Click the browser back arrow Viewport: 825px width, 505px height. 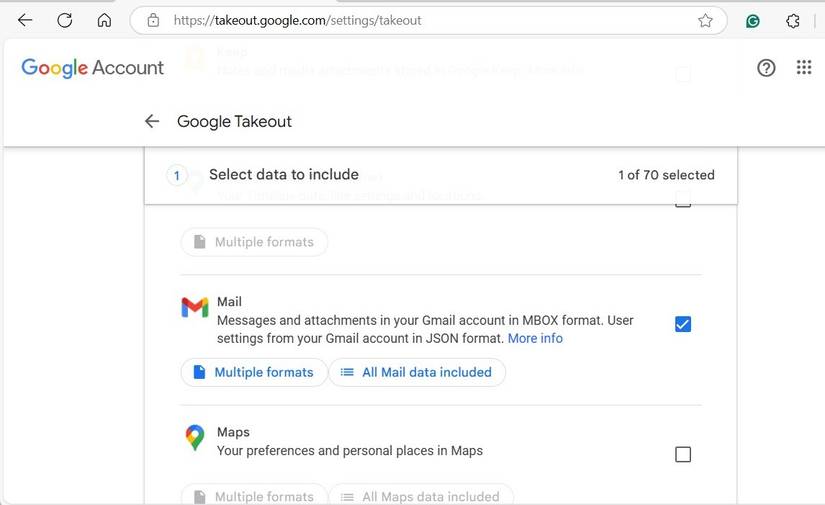[x=25, y=20]
